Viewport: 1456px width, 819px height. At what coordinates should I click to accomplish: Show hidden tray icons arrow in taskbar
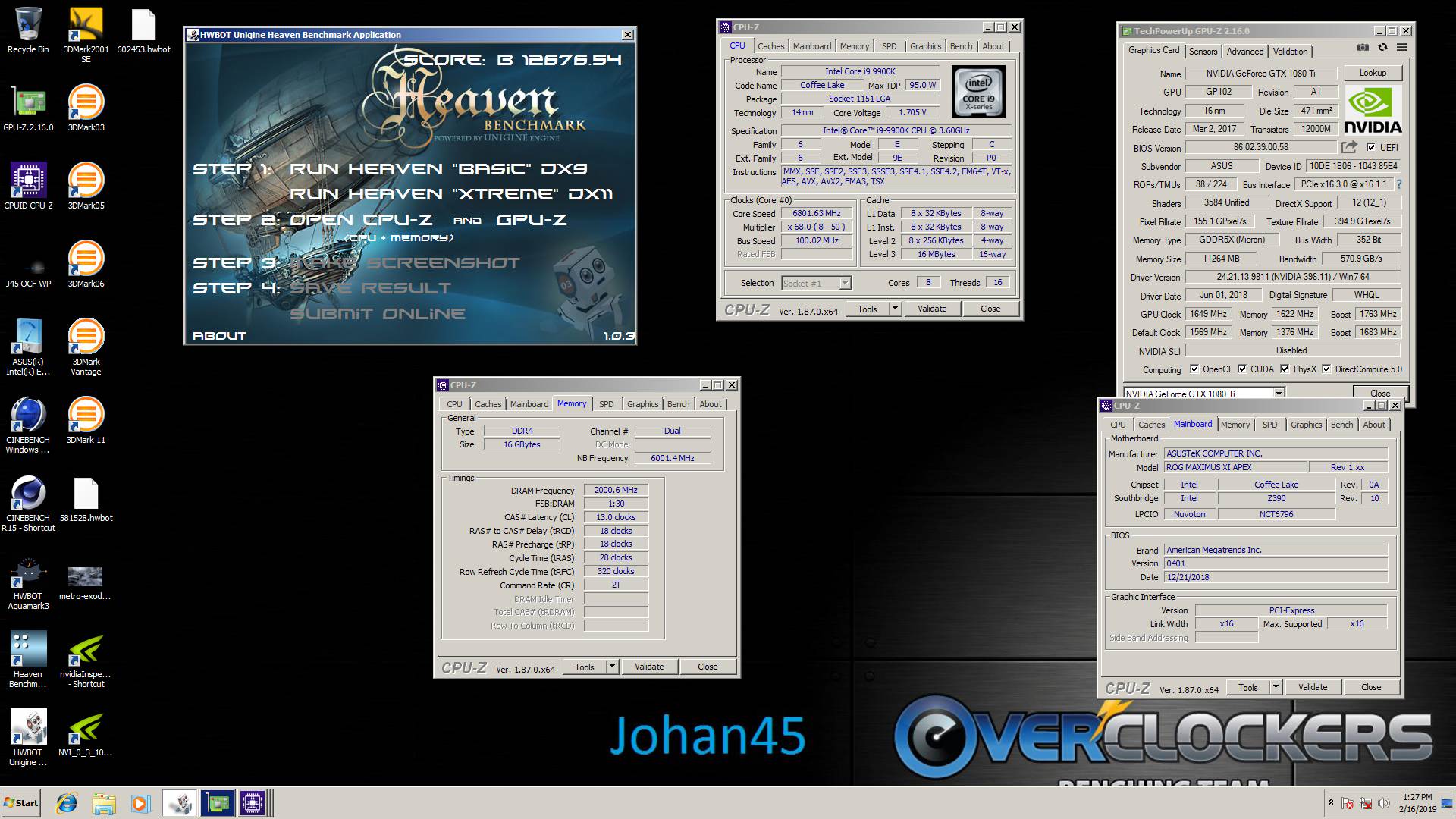(1331, 802)
